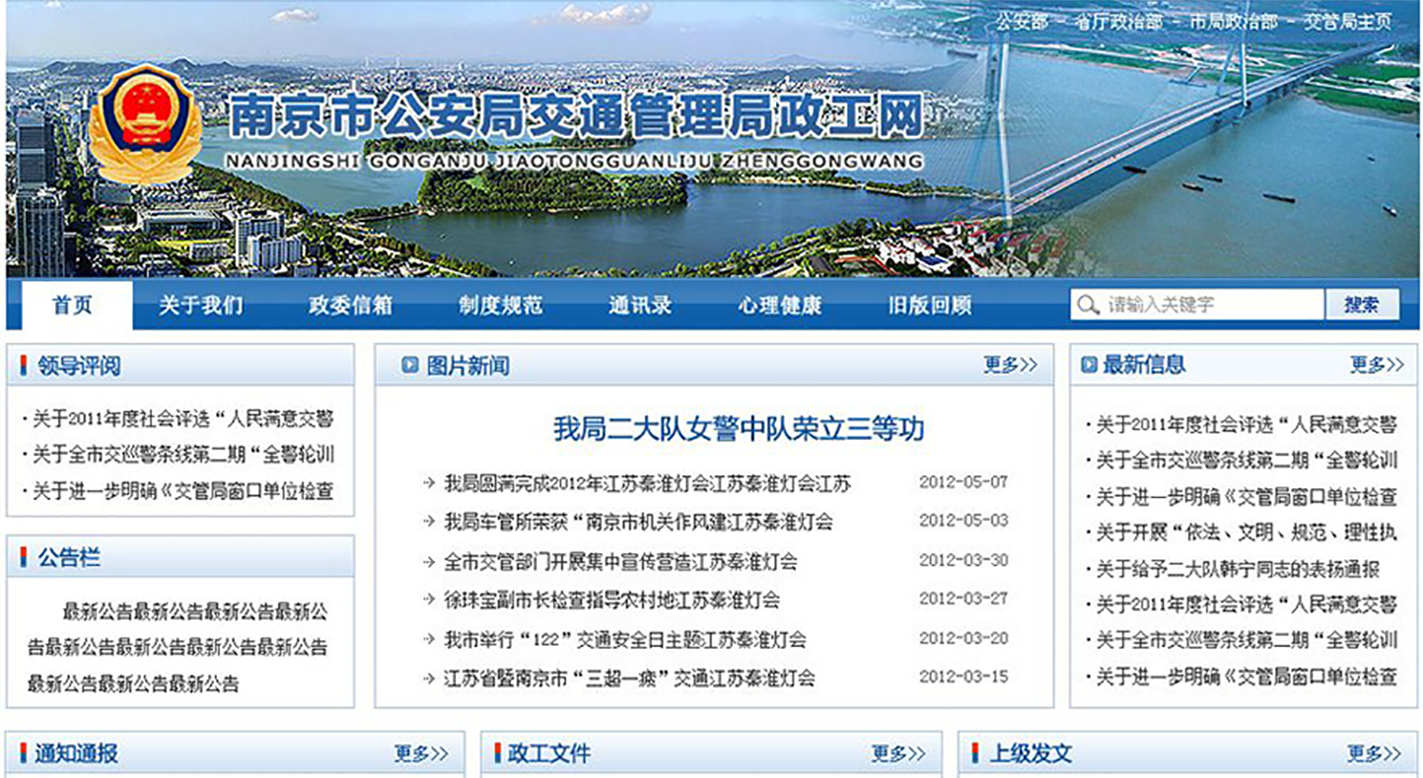Screen dimensions: 1423x778
Task: Open the 心理健康 navigation item
Action: pos(780,306)
